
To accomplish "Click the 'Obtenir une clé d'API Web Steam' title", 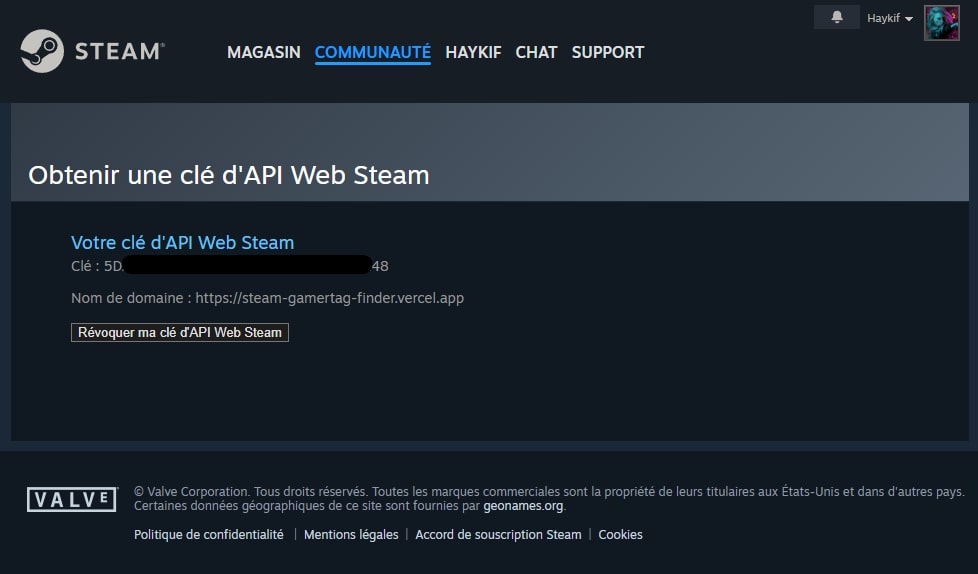I will click(x=228, y=175).
